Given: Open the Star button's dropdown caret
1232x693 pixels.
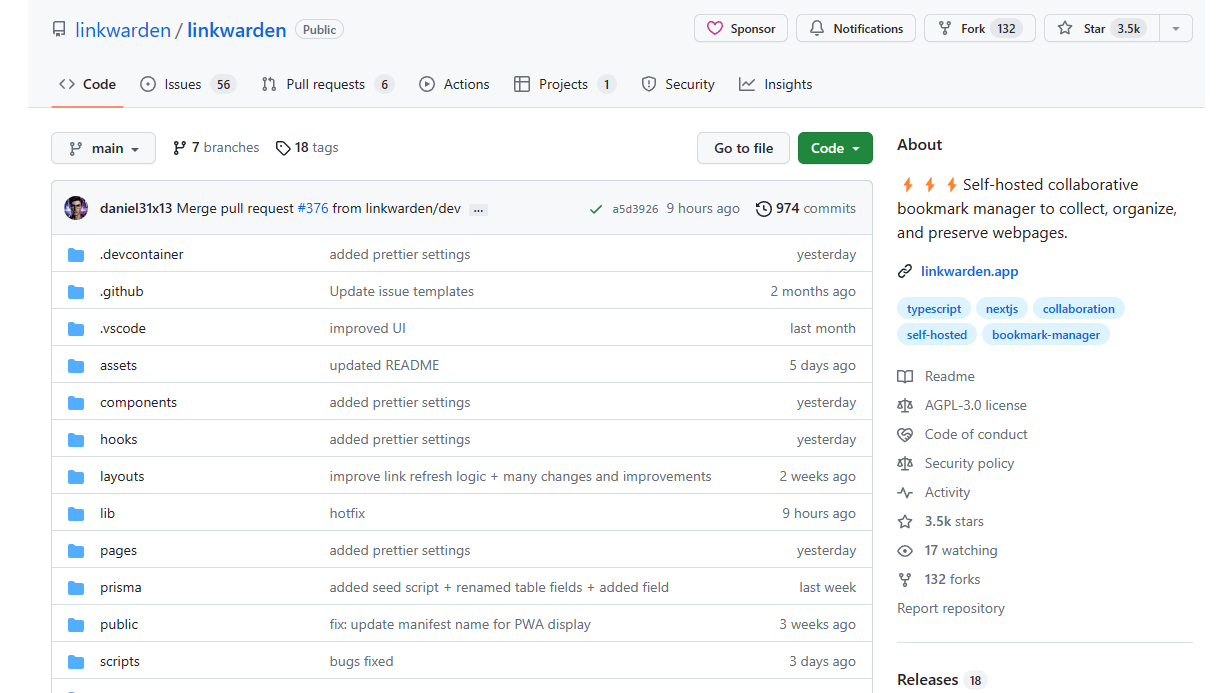Looking at the screenshot, I should pyautogui.click(x=1176, y=28).
